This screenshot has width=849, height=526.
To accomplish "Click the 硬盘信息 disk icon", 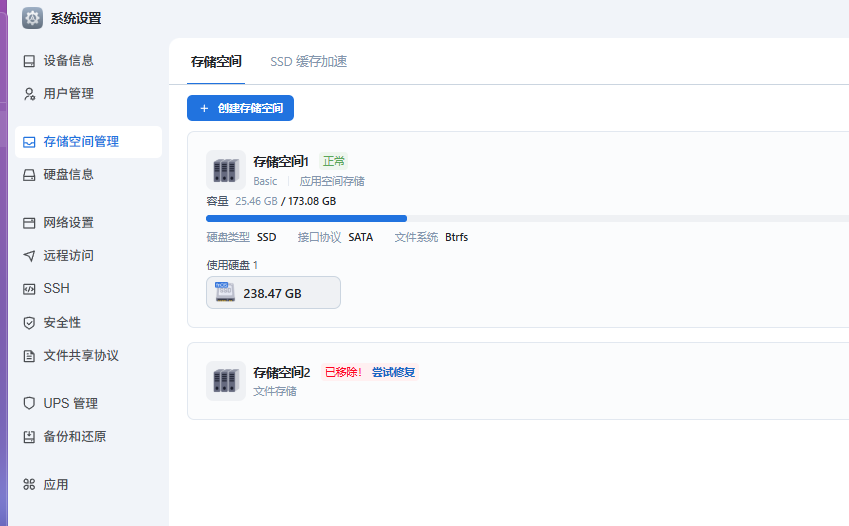I will click(29, 175).
